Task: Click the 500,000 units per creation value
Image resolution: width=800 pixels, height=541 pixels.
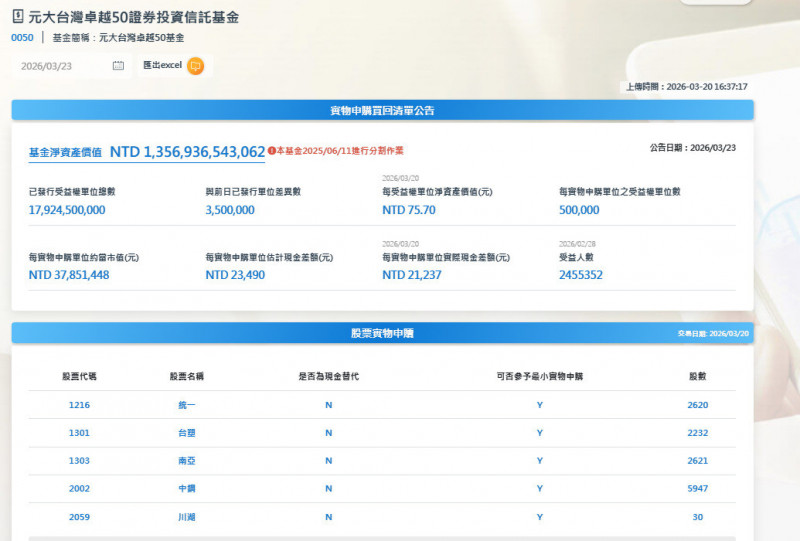Action: [579, 210]
